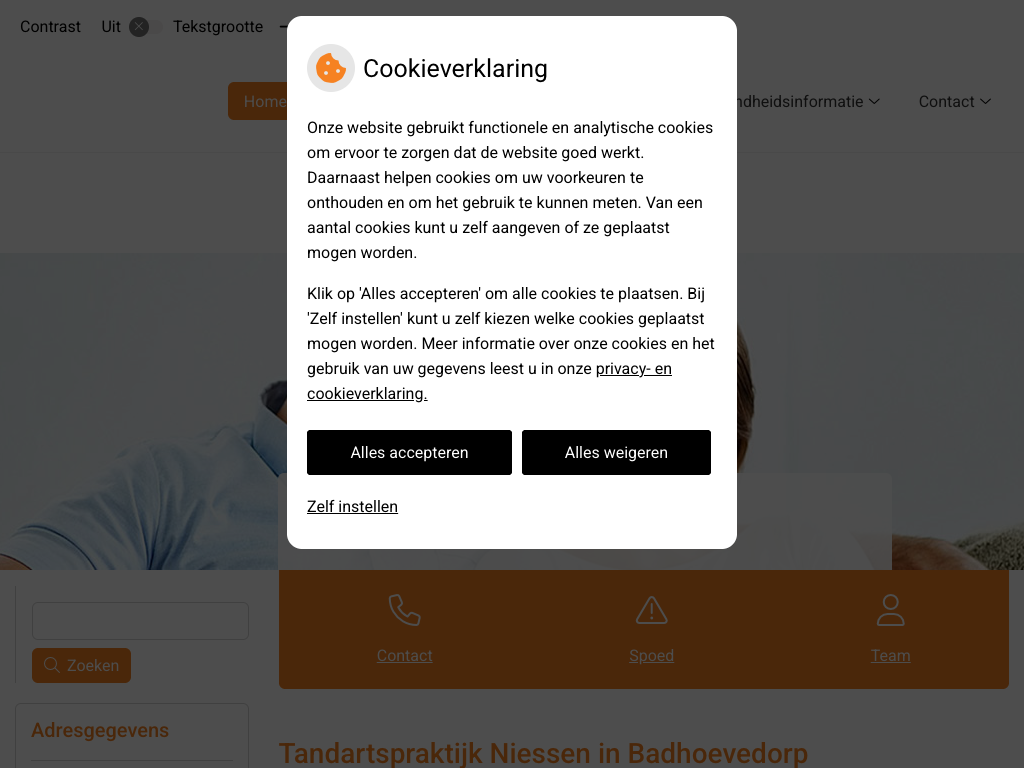Click the Tekstgrootte label
Screen dimensions: 1024x768
coord(218,27)
